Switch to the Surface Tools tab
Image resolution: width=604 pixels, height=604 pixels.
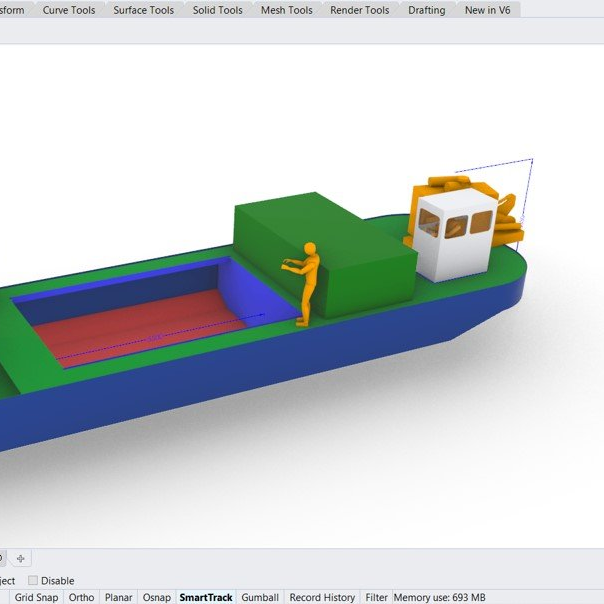point(143,10)
